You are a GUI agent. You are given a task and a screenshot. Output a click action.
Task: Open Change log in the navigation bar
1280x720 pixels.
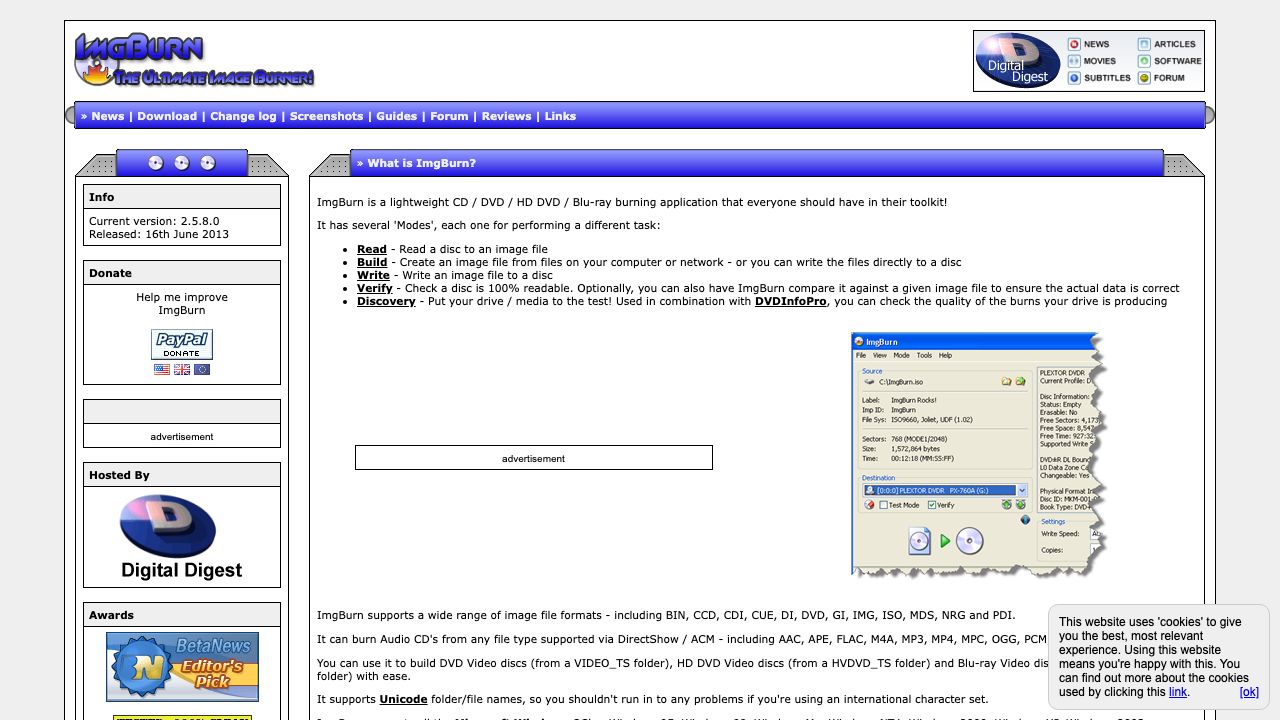click(243, 116)
